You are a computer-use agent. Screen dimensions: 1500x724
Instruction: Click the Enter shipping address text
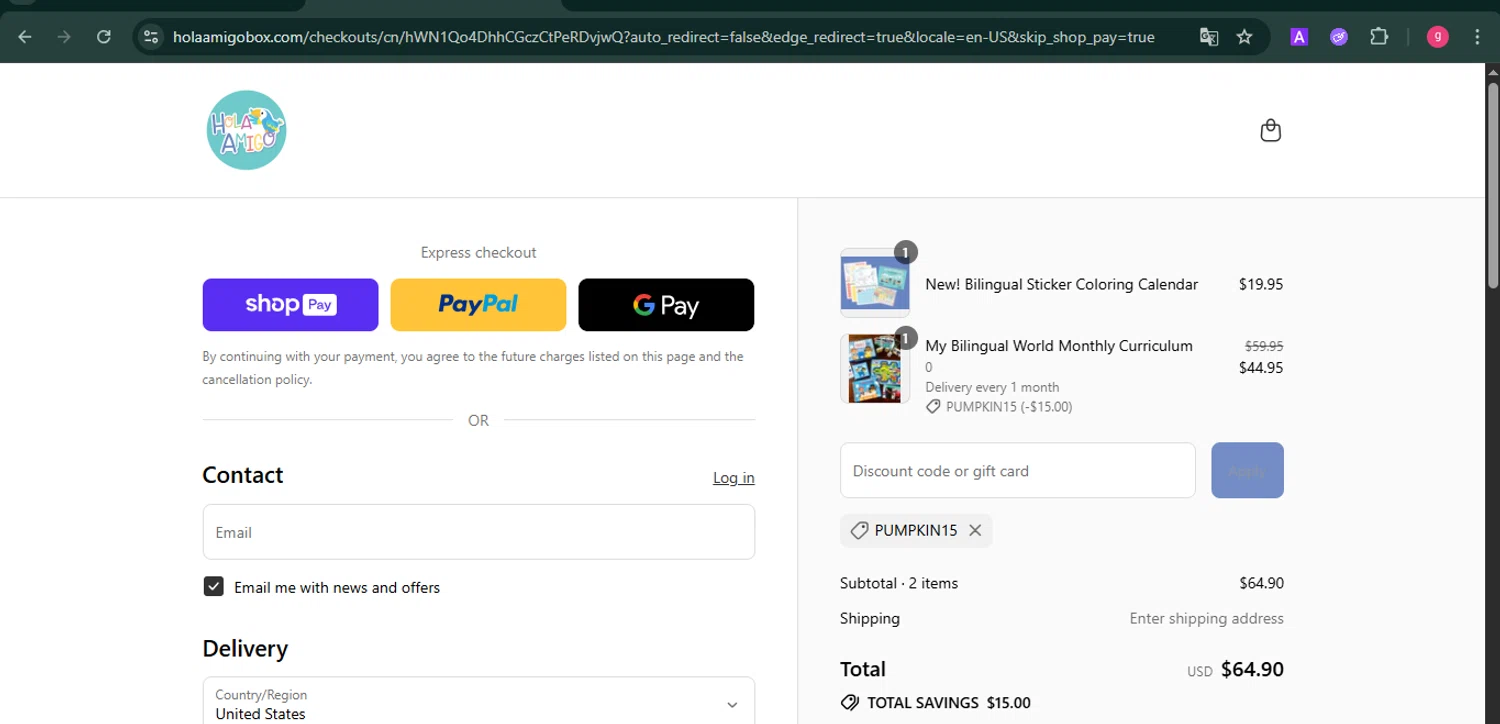(x=1206, y=619)
